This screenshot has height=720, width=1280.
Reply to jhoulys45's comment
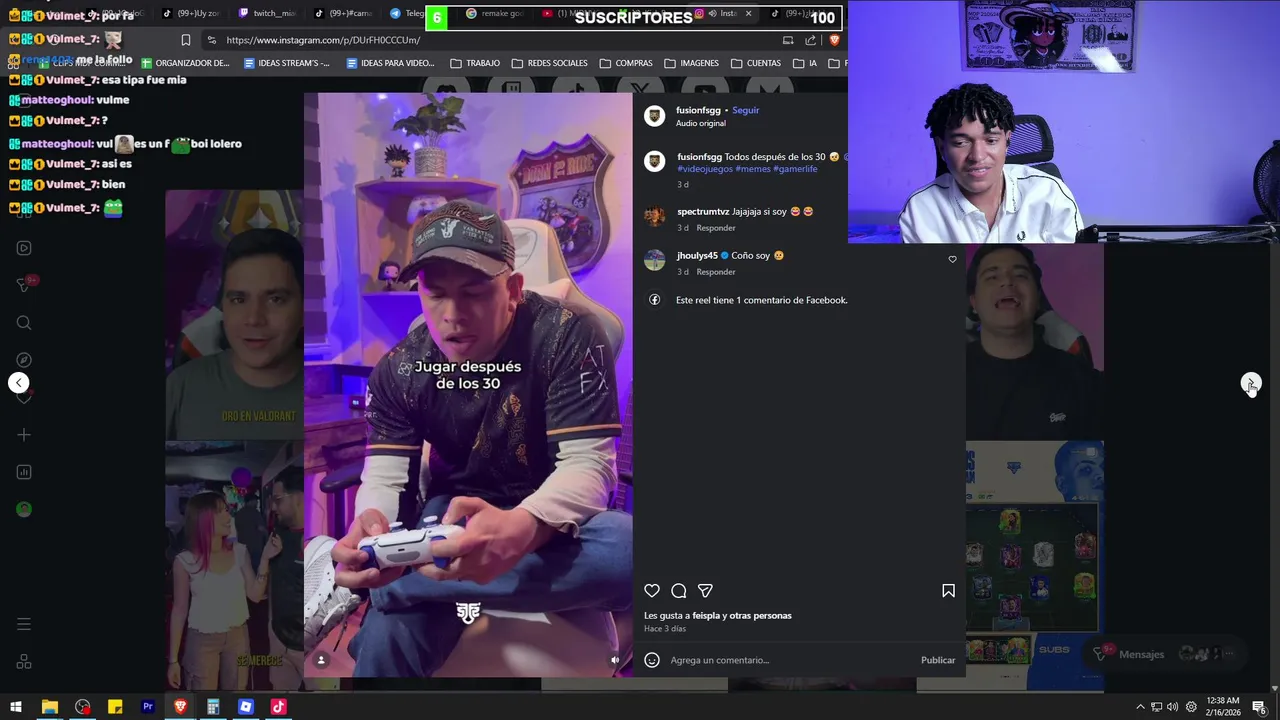716,272
